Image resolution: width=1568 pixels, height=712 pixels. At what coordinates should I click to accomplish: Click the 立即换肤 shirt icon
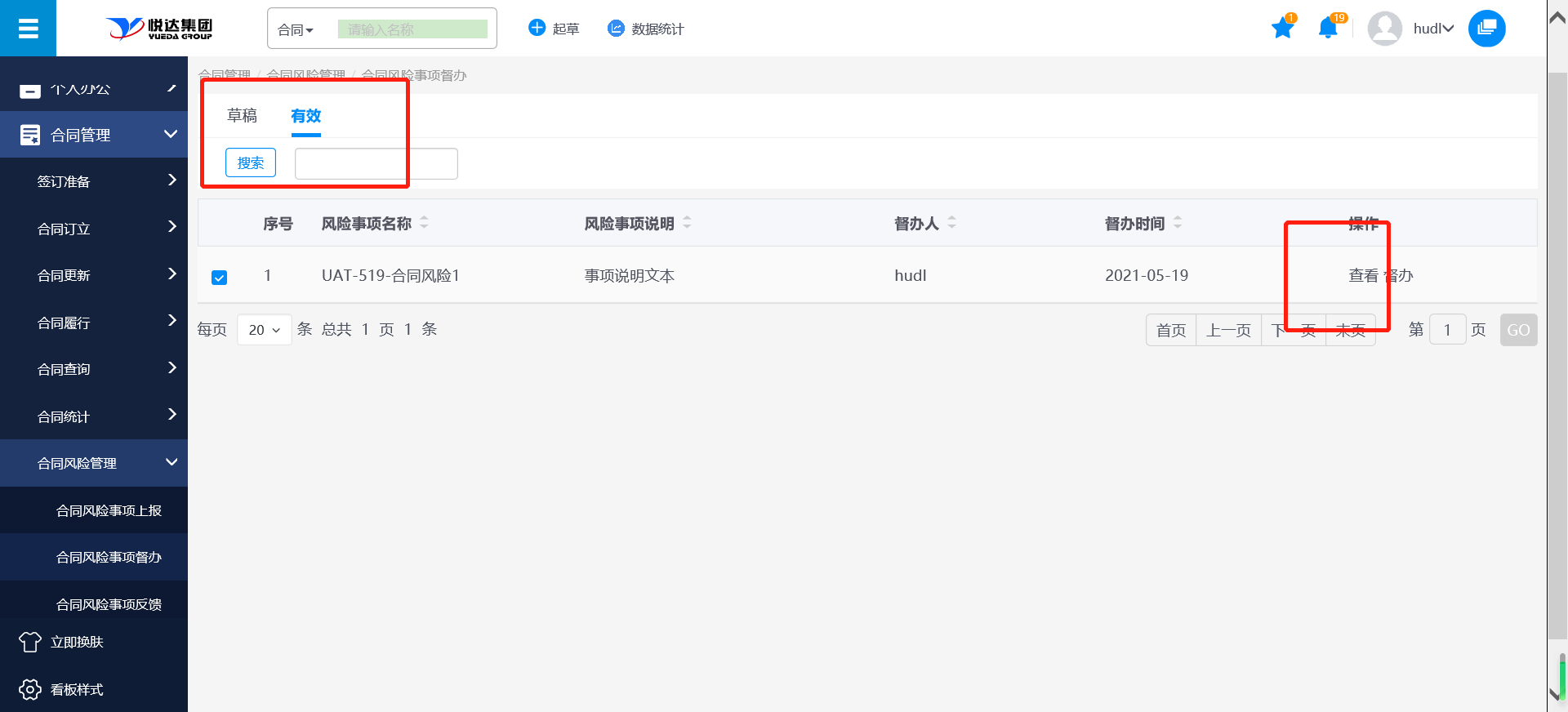coord(30,642)
